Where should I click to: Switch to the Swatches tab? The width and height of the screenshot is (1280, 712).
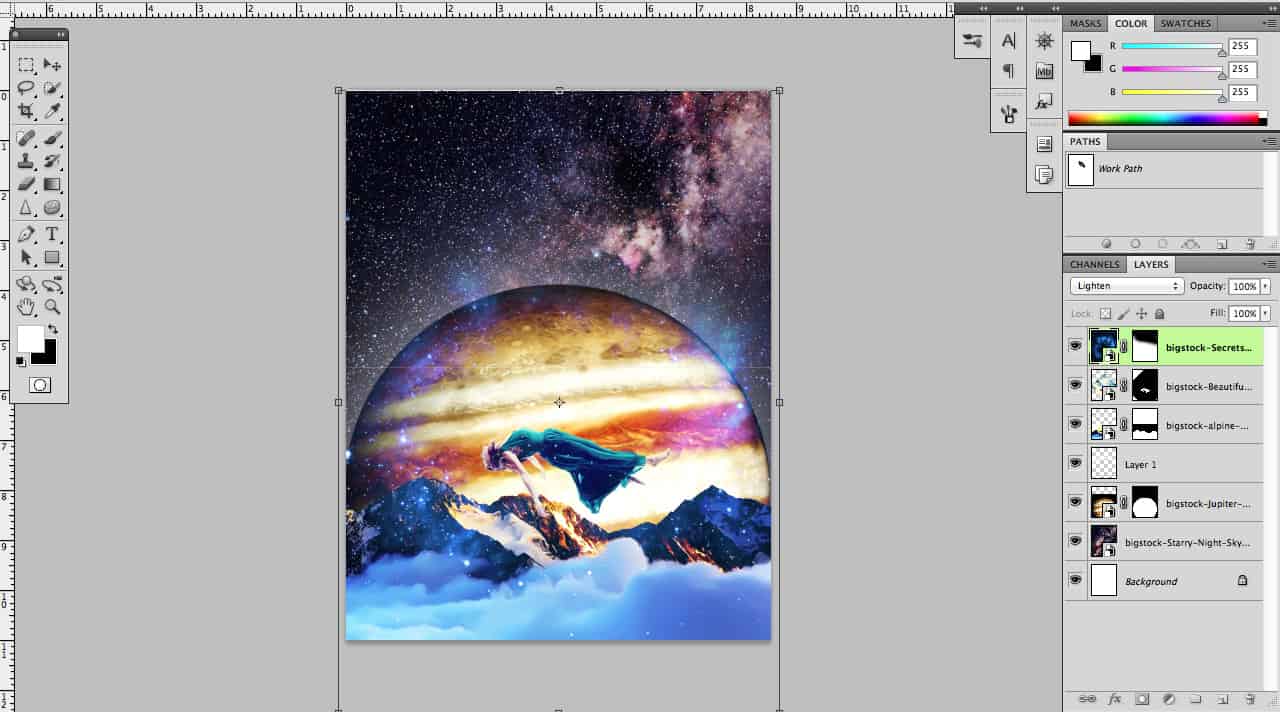pyautogui.click(x=1186, y=23)
